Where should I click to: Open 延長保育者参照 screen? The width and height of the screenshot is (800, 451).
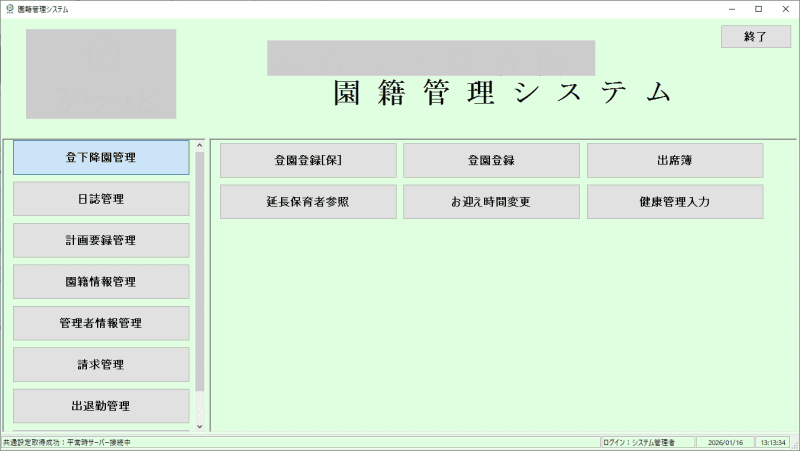[308, 202]
